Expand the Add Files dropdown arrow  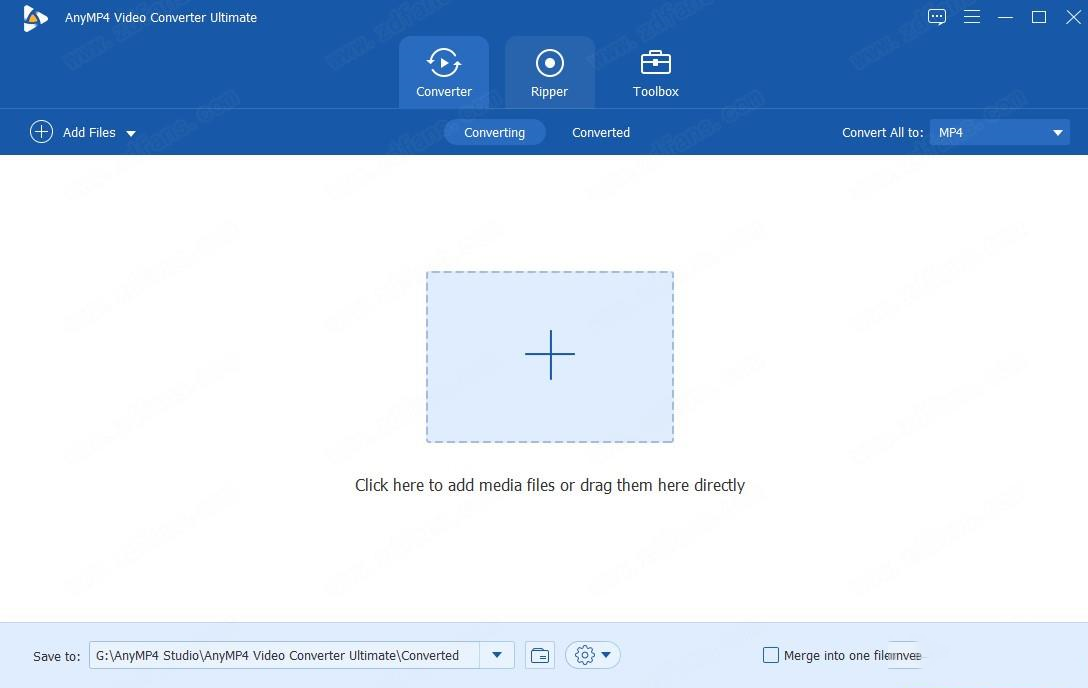pyautogui.click(x=131, y=132)
